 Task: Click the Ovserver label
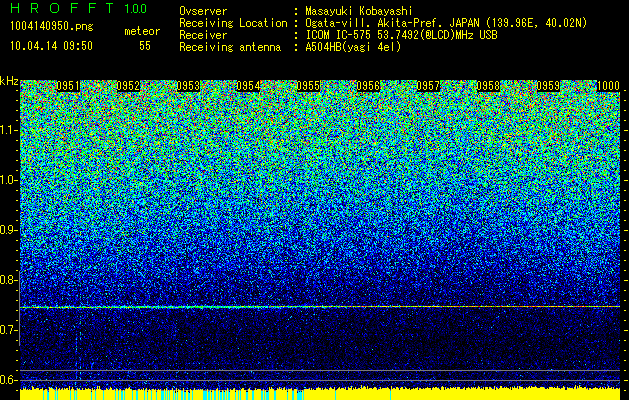coord(203,11)
